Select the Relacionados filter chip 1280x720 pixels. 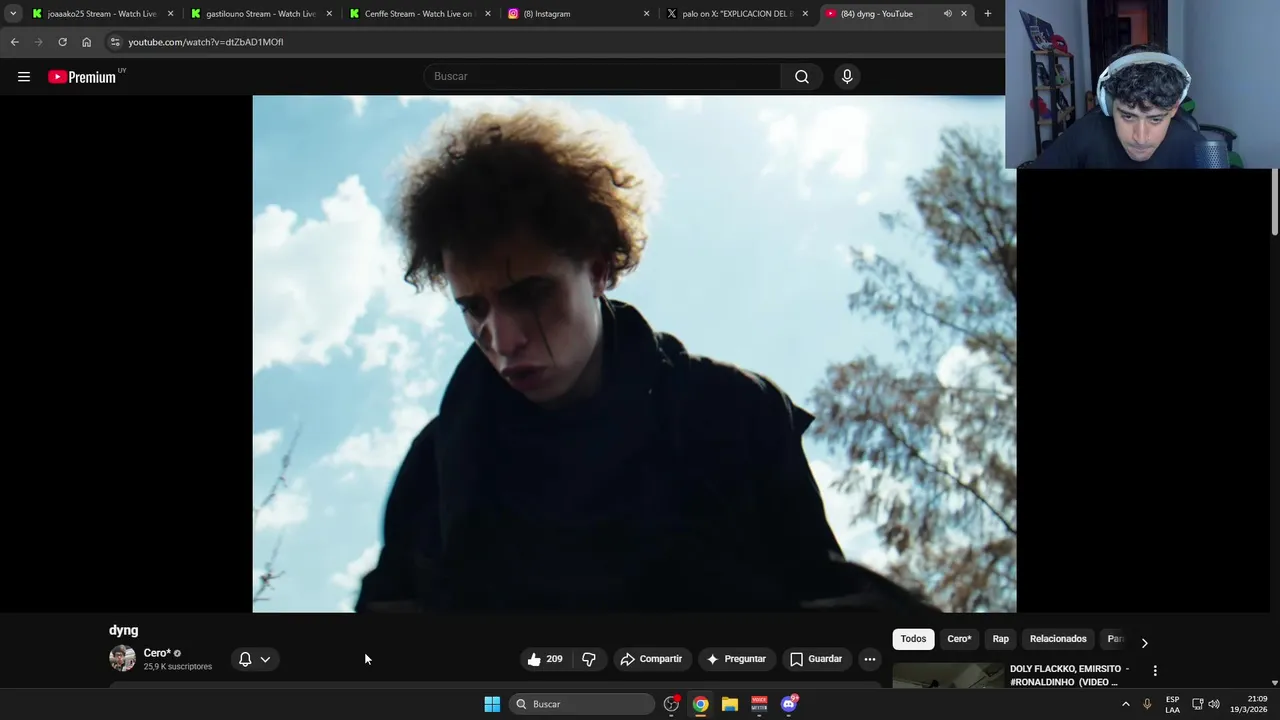[x=1058, y=639]
